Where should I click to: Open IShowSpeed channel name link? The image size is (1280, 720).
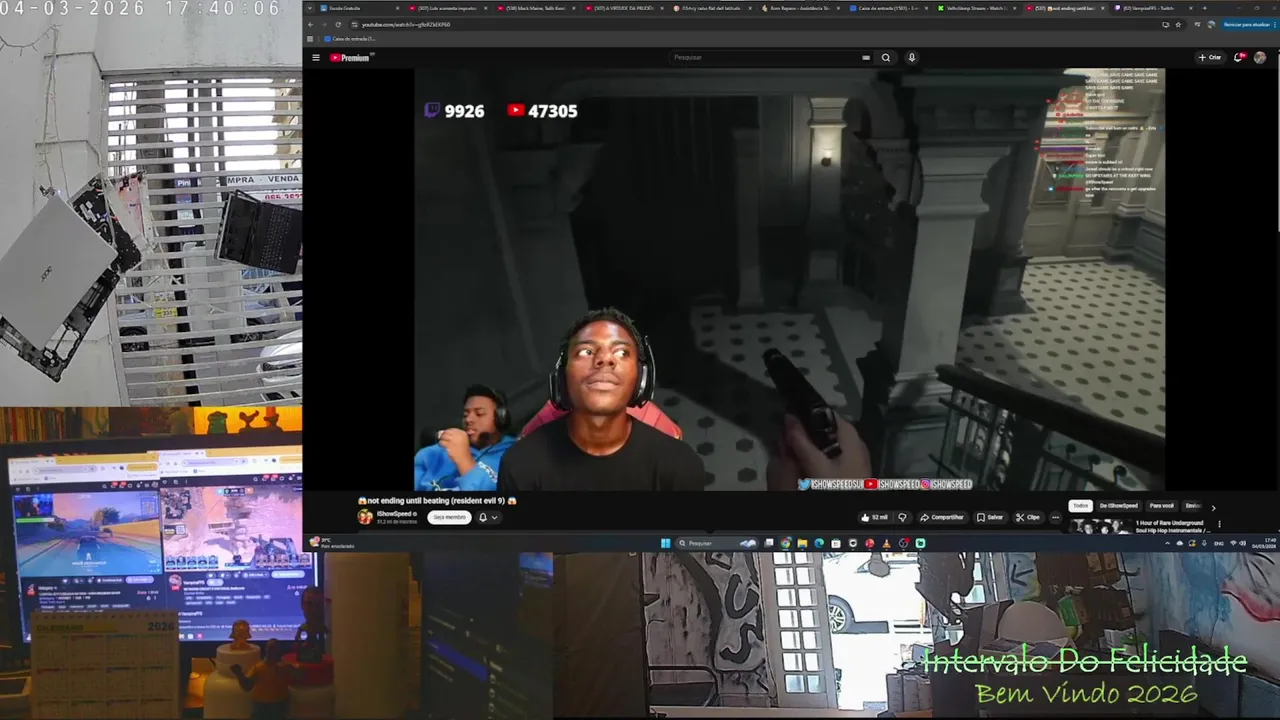tap(396, 513)
